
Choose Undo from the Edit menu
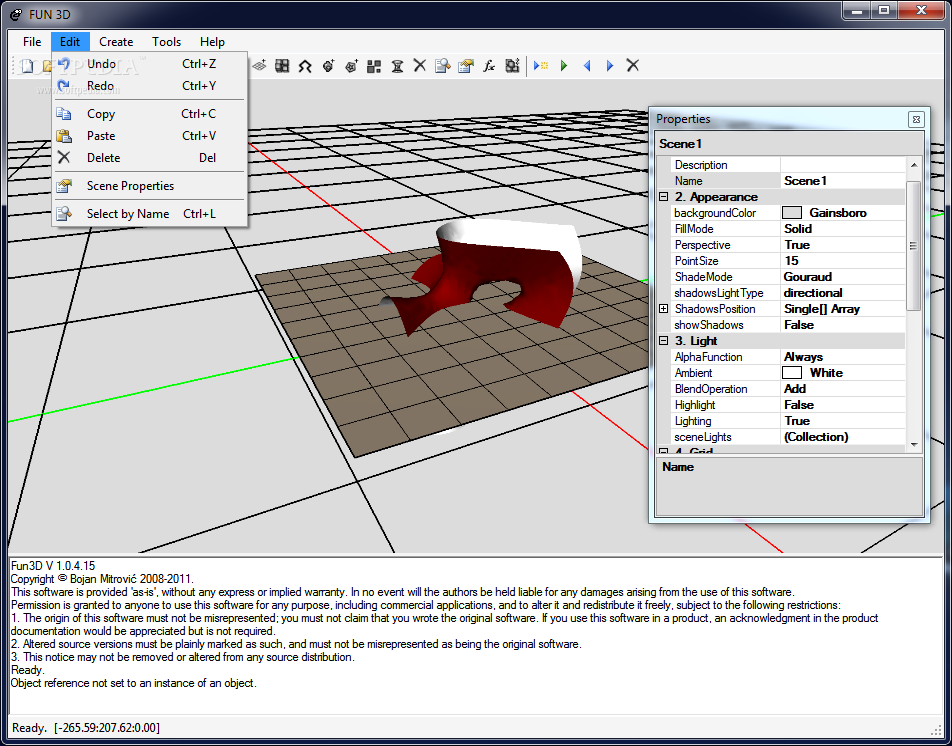(x=149, y=64)
